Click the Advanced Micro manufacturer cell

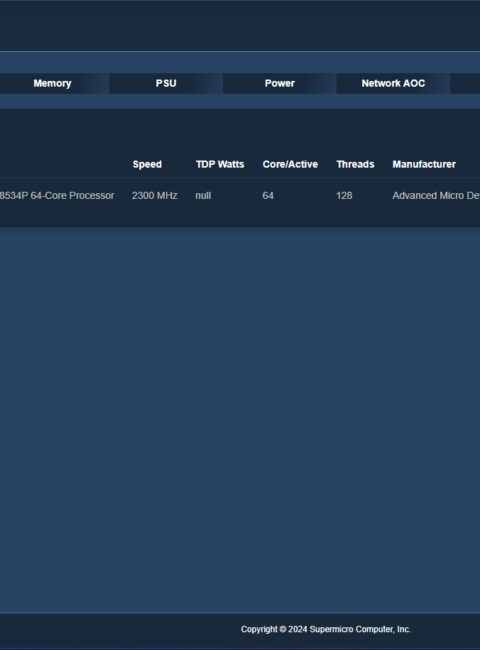(436, 196)
